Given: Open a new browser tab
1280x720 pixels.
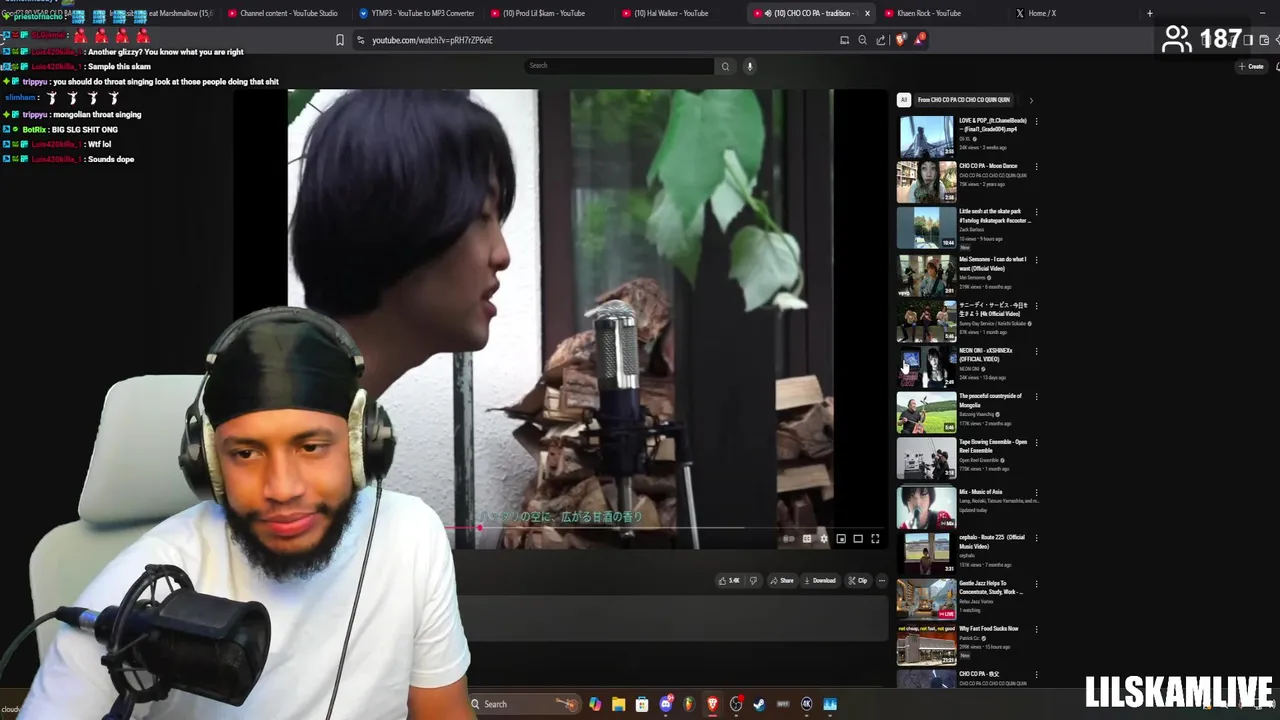Looking at the screenshot, I should (x=1149, y=13).
